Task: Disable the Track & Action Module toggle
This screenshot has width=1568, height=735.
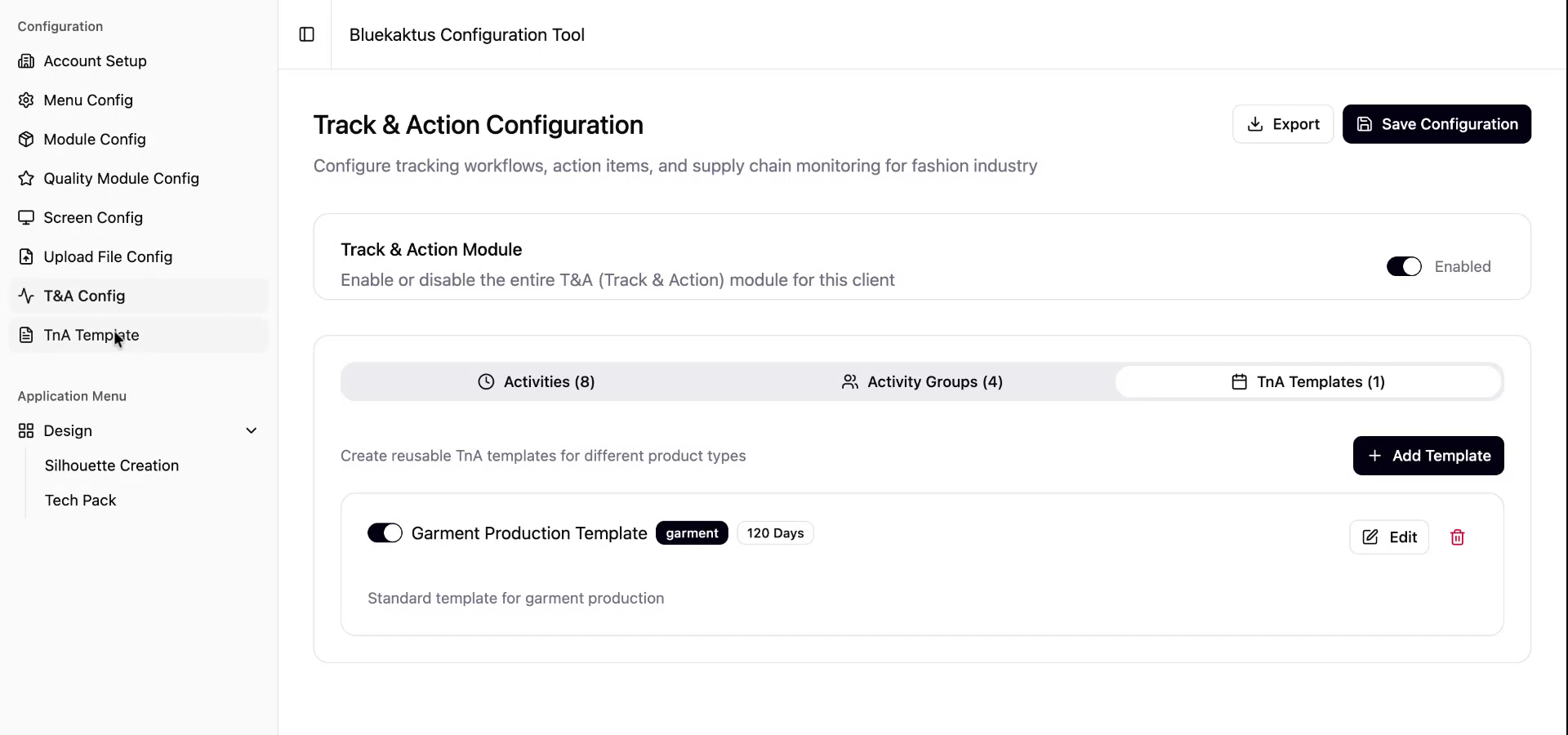Action: (1404, 267)
